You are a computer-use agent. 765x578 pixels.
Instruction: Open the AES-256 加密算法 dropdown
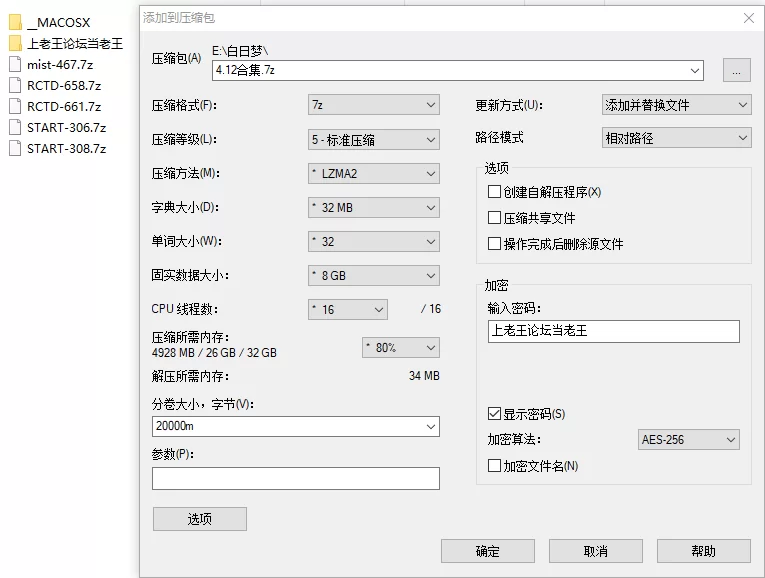(688, 440)
